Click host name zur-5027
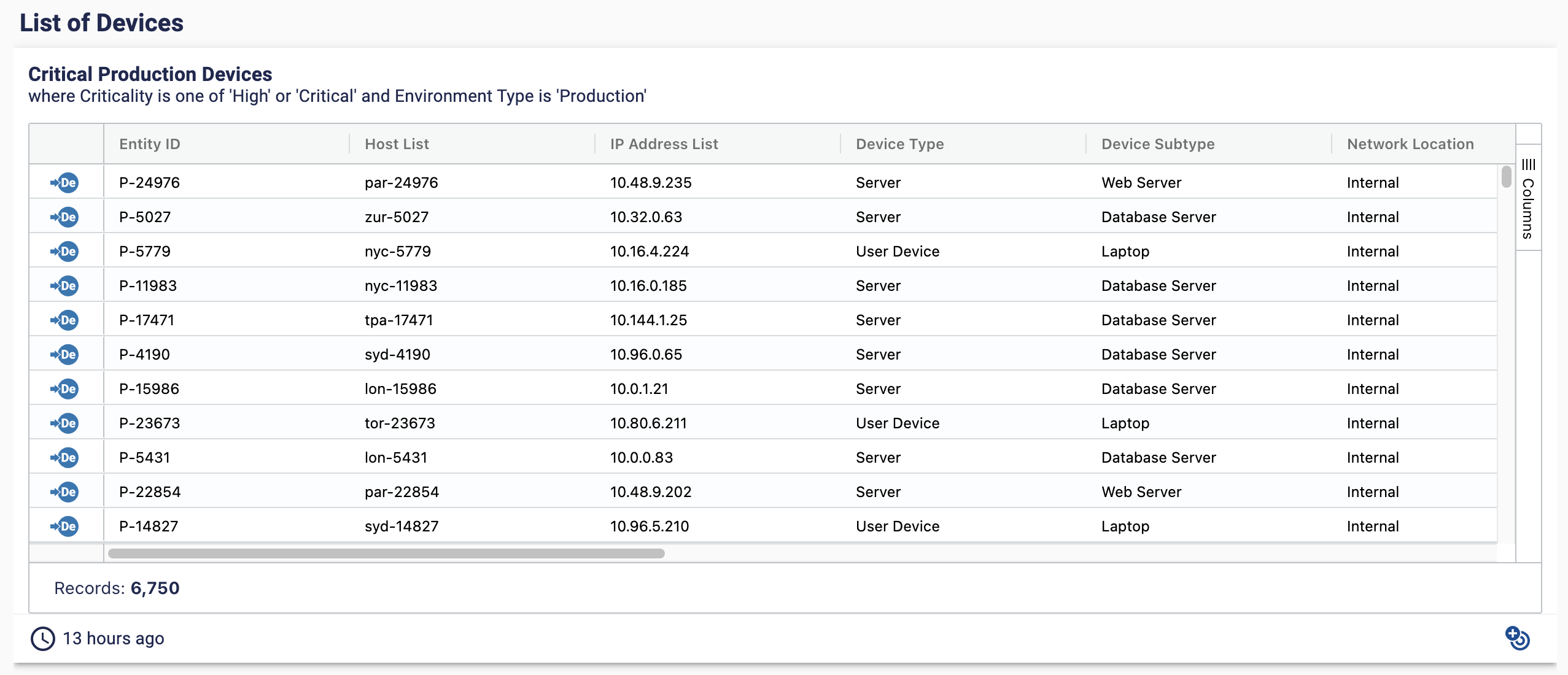This screenshot has width=1568, height=675. click(x=397, y=217)
